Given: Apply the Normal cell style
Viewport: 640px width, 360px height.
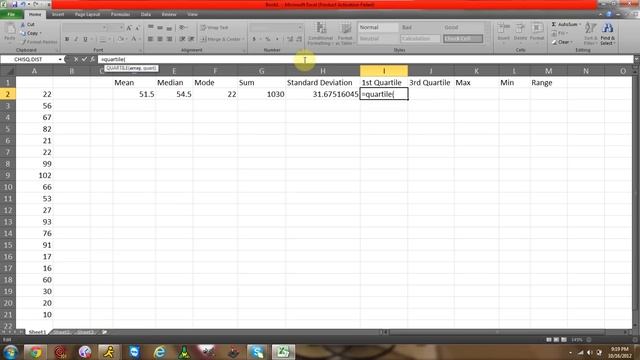Looking at the screenshot, I should (378, 27).
